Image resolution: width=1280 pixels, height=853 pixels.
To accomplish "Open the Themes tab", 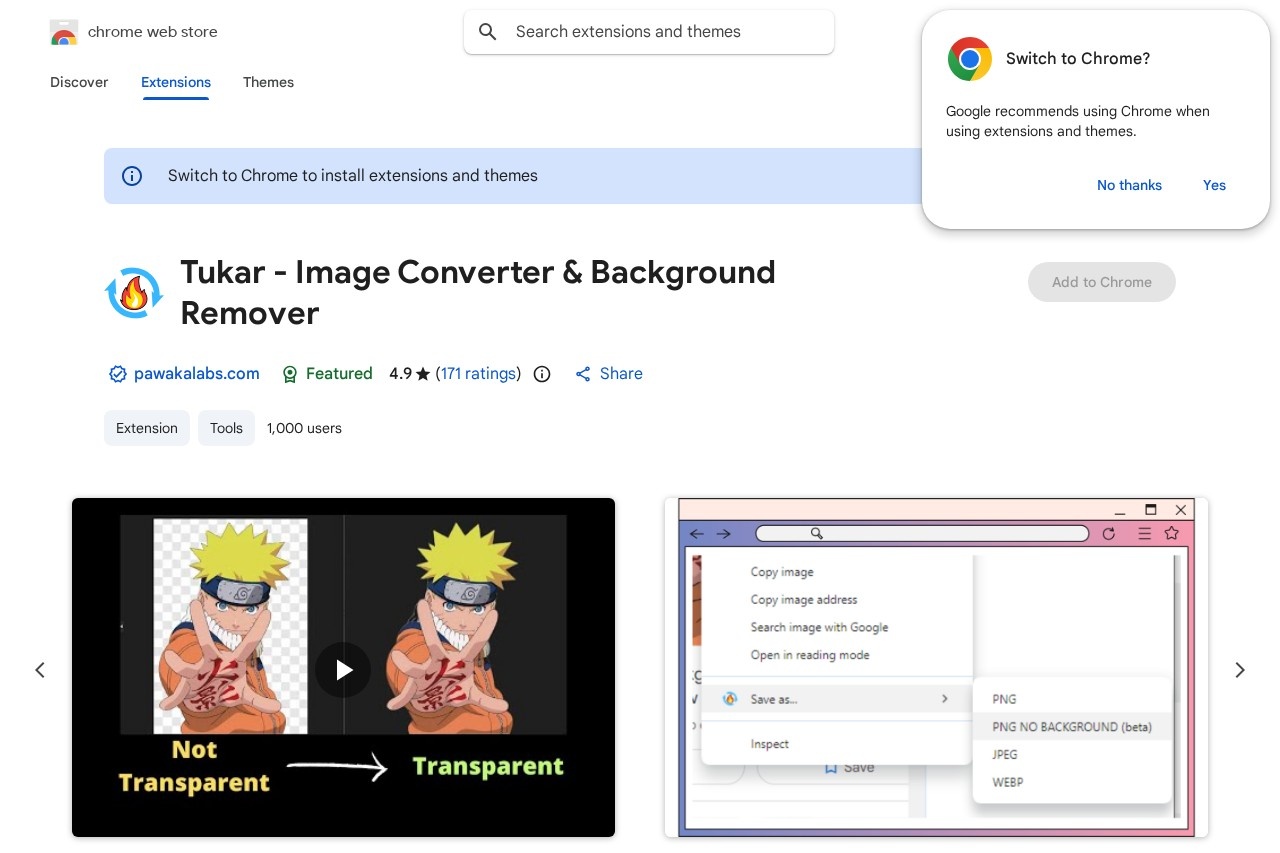I will tap(268, 82).
